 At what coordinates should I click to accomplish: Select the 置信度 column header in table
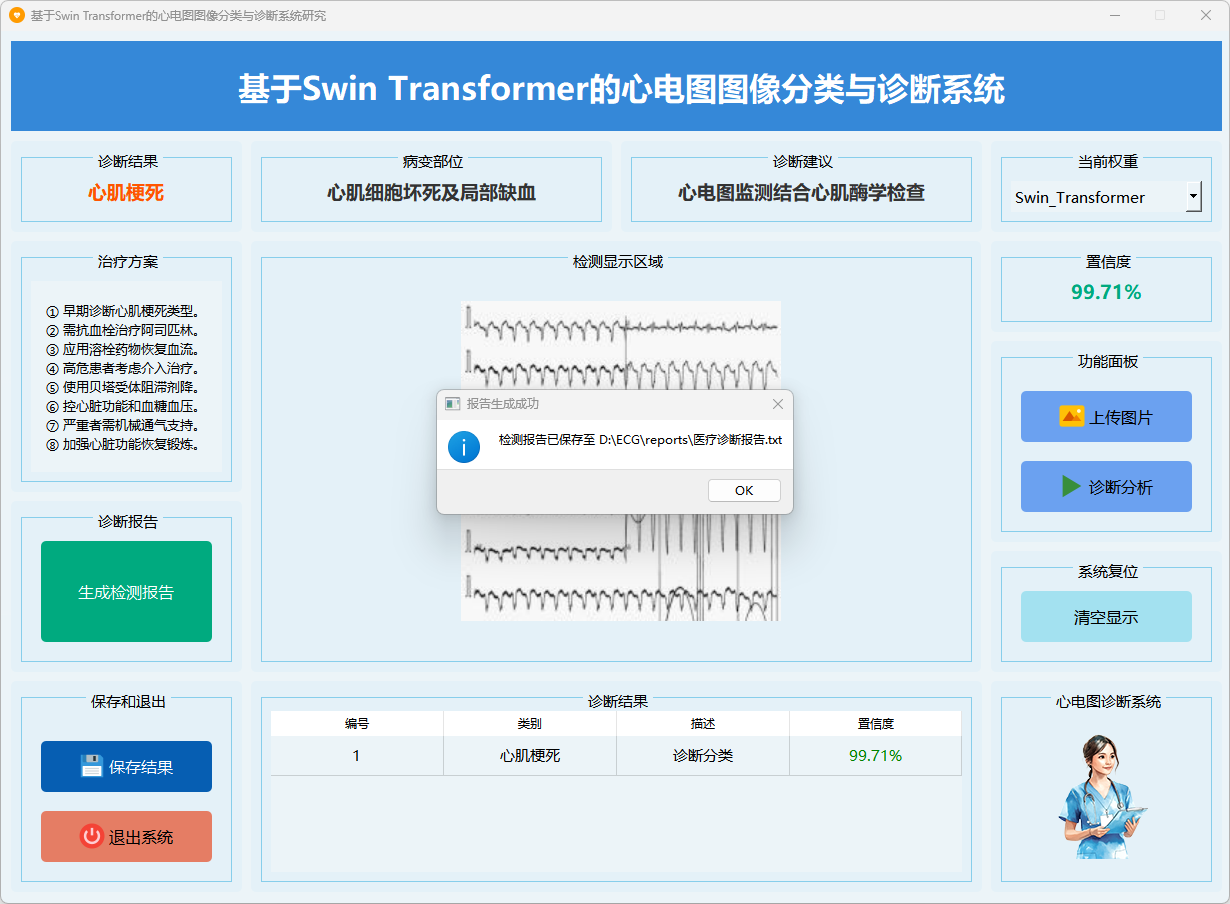coord(875,724)
